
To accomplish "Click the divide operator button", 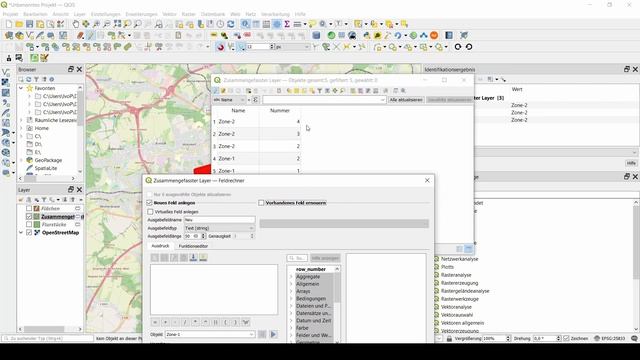I will pyautogui.click(x=185, y=322).
